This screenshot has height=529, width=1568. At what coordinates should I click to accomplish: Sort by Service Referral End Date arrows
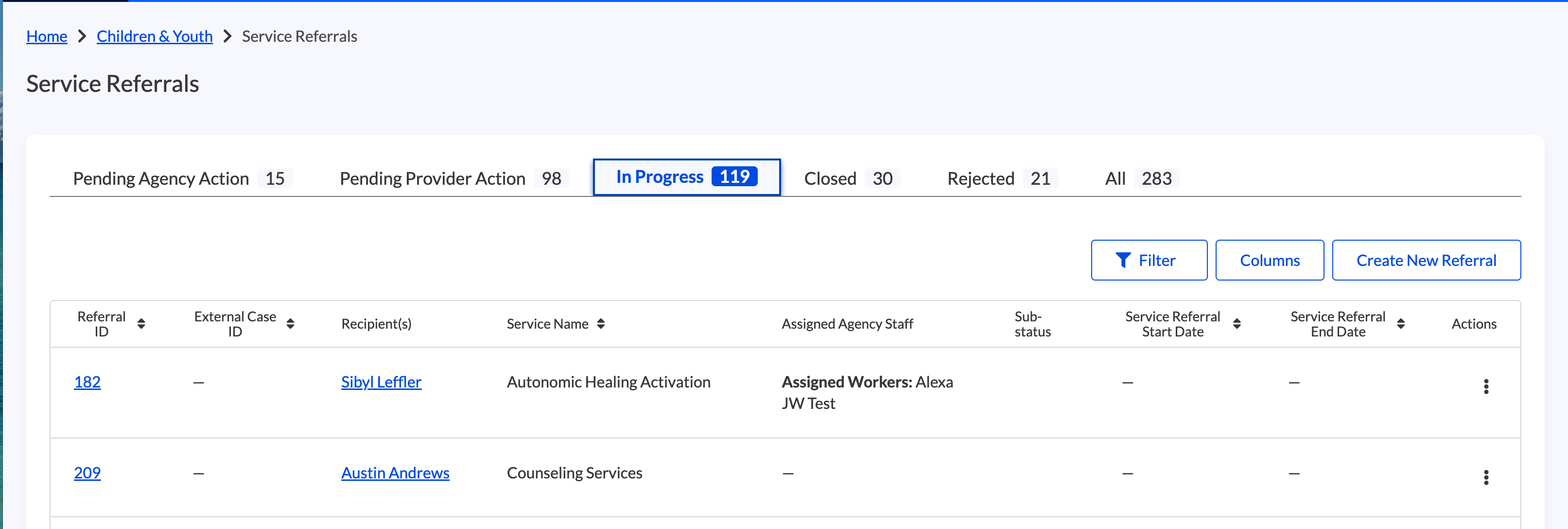[1401, 324]
